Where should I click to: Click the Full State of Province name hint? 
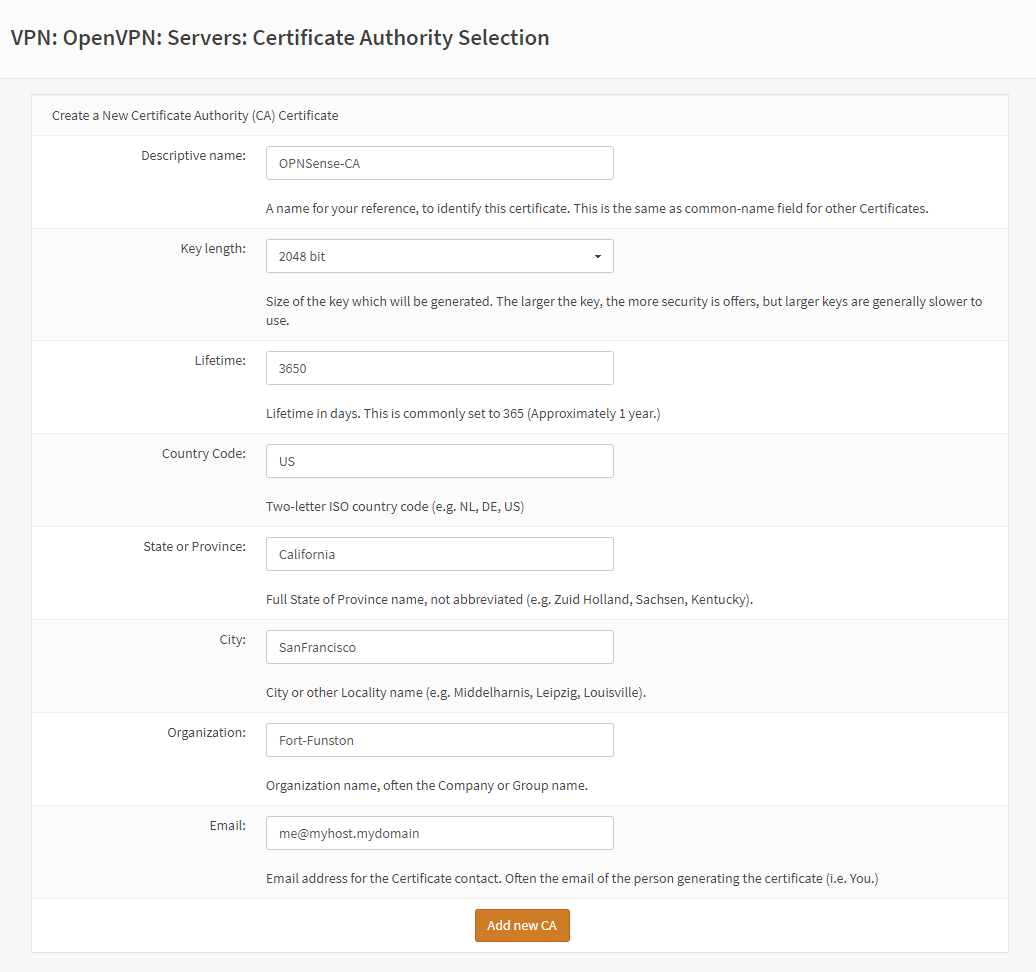(509, 600)
